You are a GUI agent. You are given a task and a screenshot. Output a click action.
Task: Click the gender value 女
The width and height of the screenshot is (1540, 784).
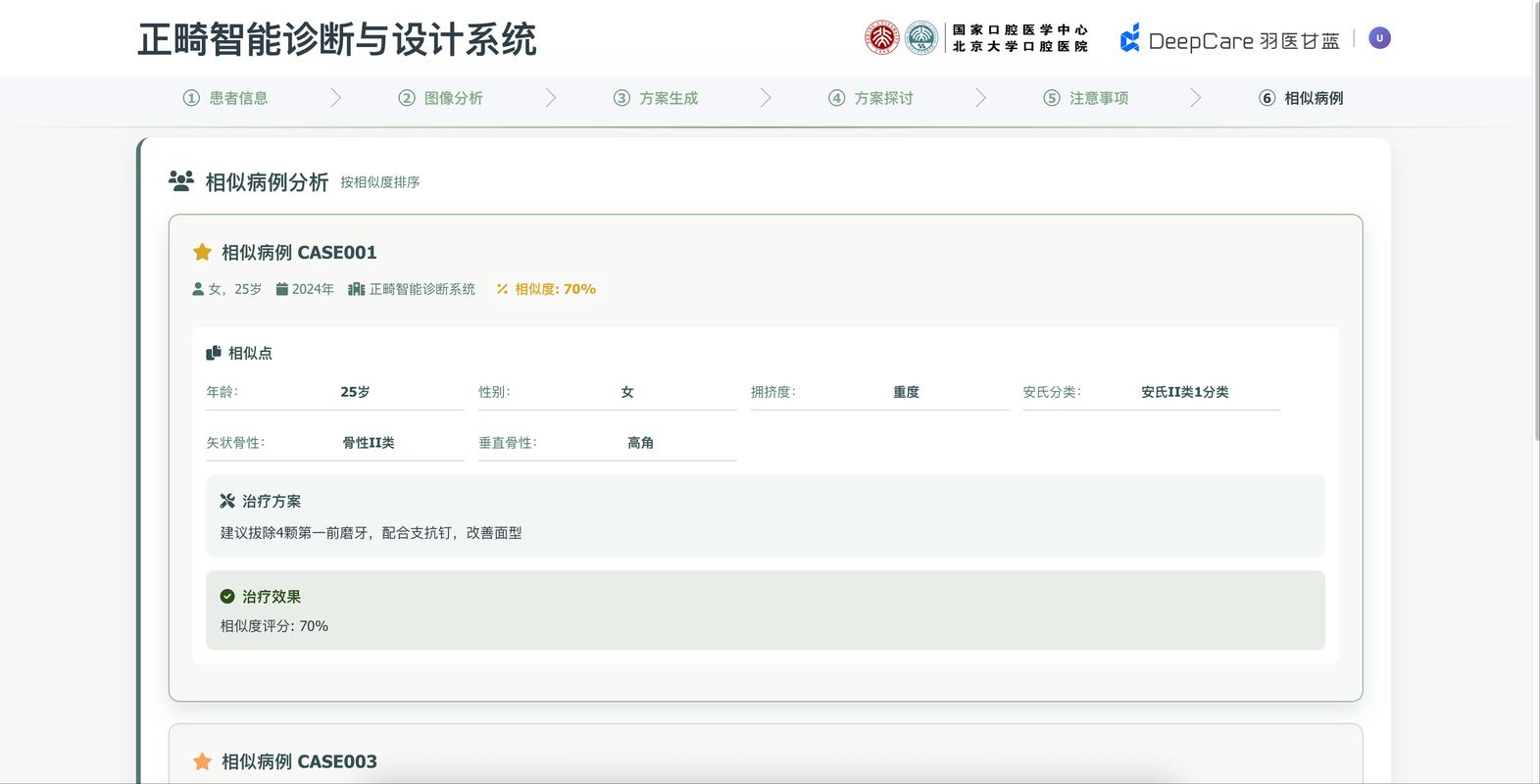point(627,392)
